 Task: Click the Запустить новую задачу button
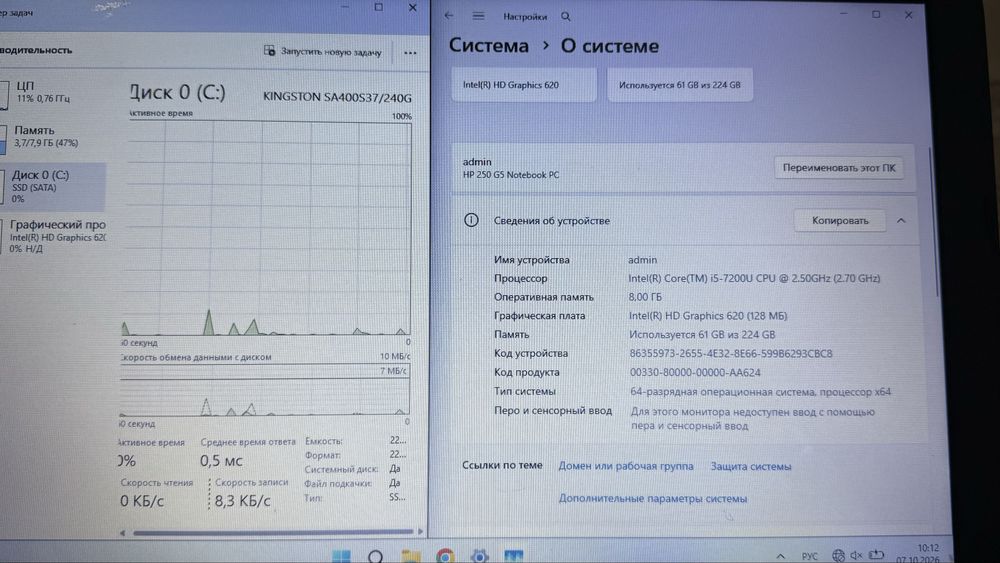(x=323, y=52)
